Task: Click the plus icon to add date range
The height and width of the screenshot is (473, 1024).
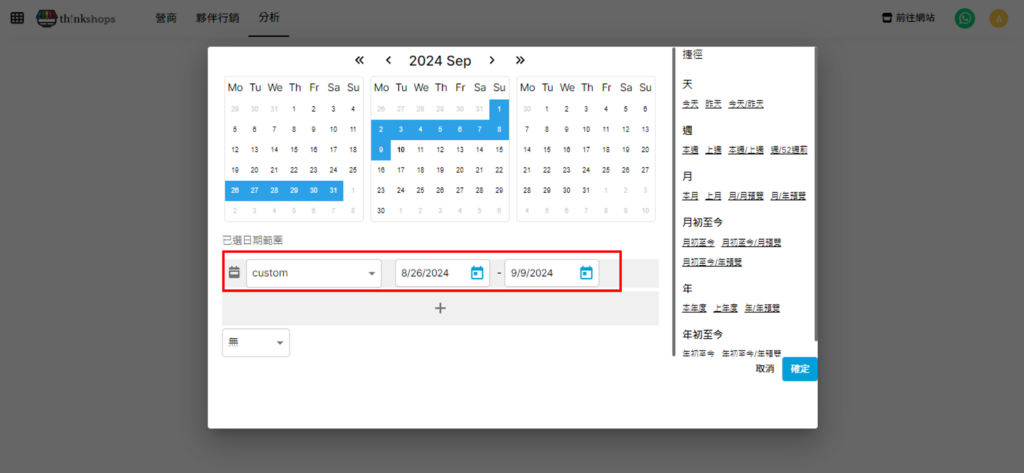Action: [x=440, y=308]
